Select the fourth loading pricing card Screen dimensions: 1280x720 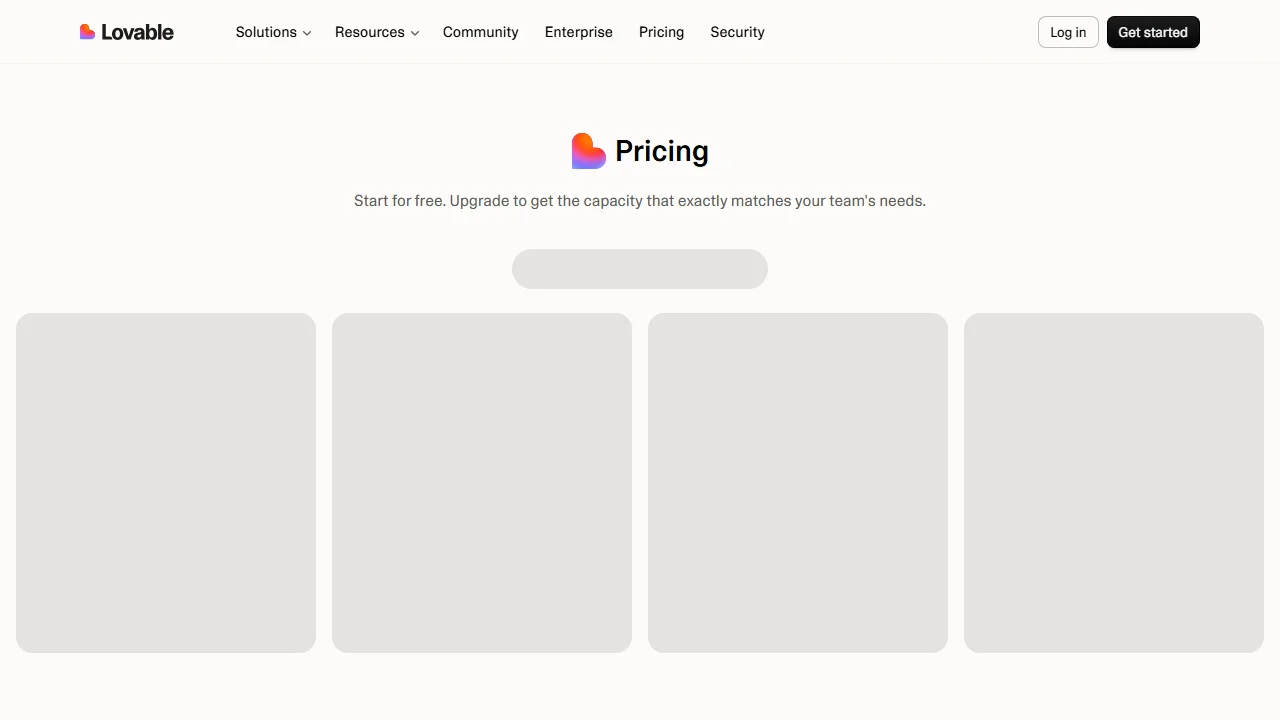[x=1114, y=483]
